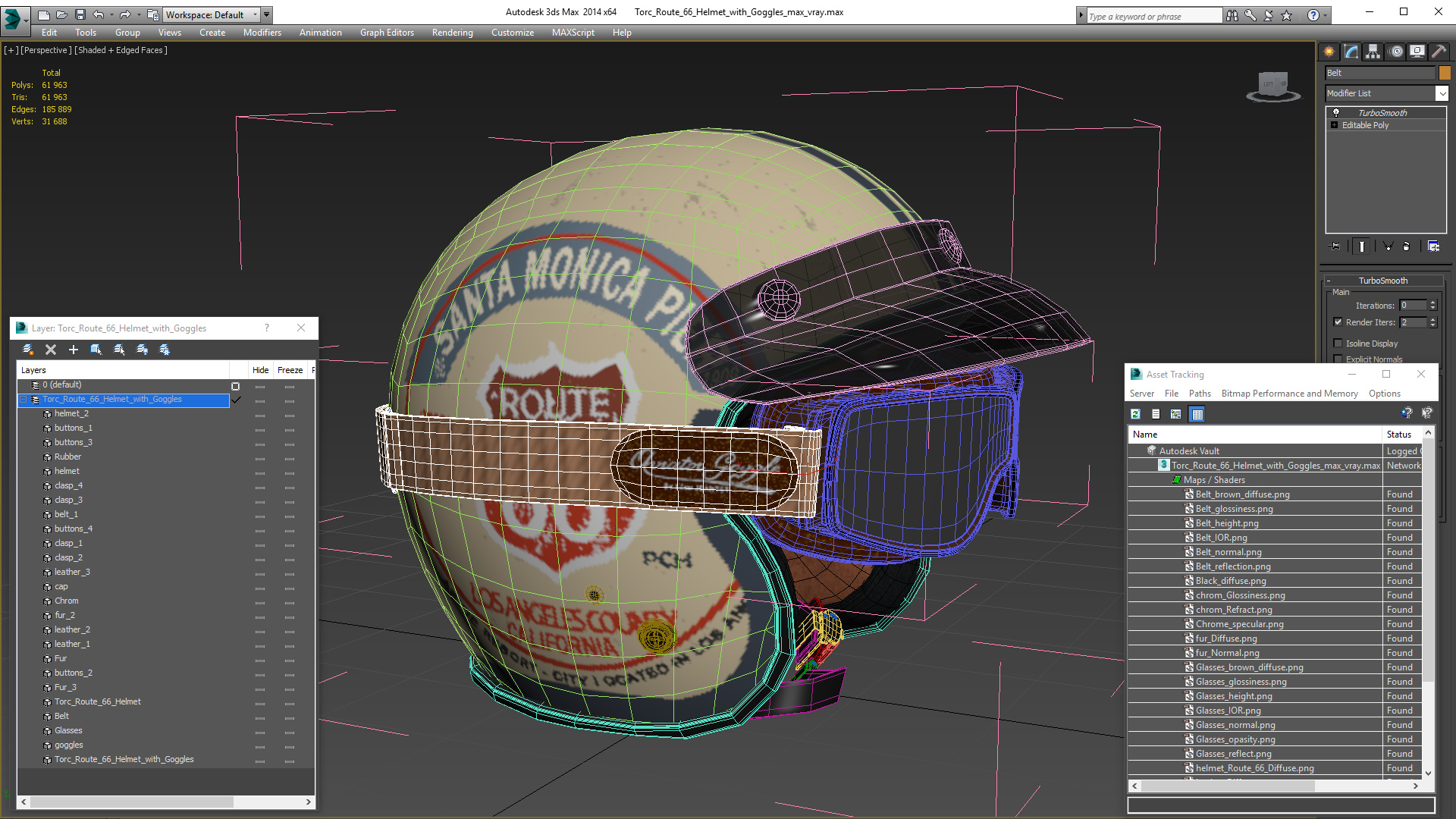
Task: Click Delete layer X icon
Action: click(x=51, y=350)
